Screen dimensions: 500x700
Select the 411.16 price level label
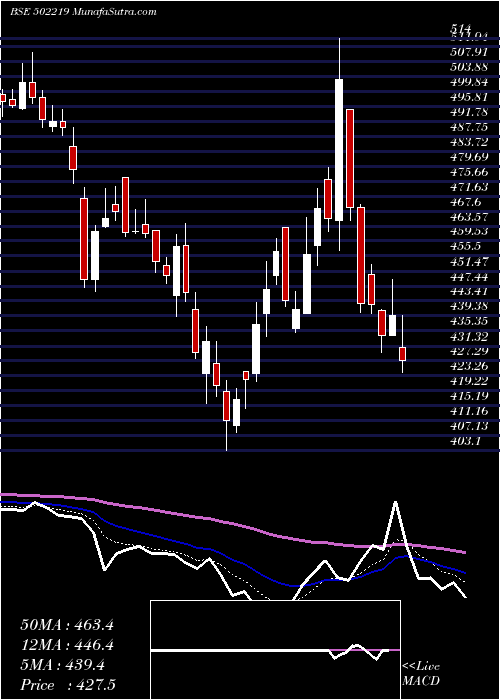tap(468, 412)
